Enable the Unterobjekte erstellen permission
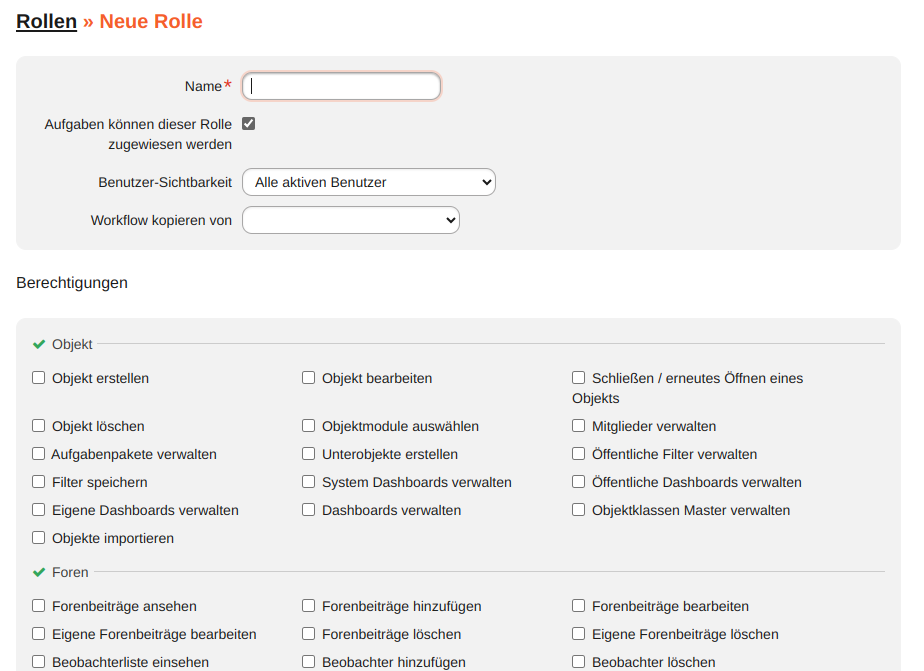This screenshot has height=671, width=924. click(x=308, y=453)
